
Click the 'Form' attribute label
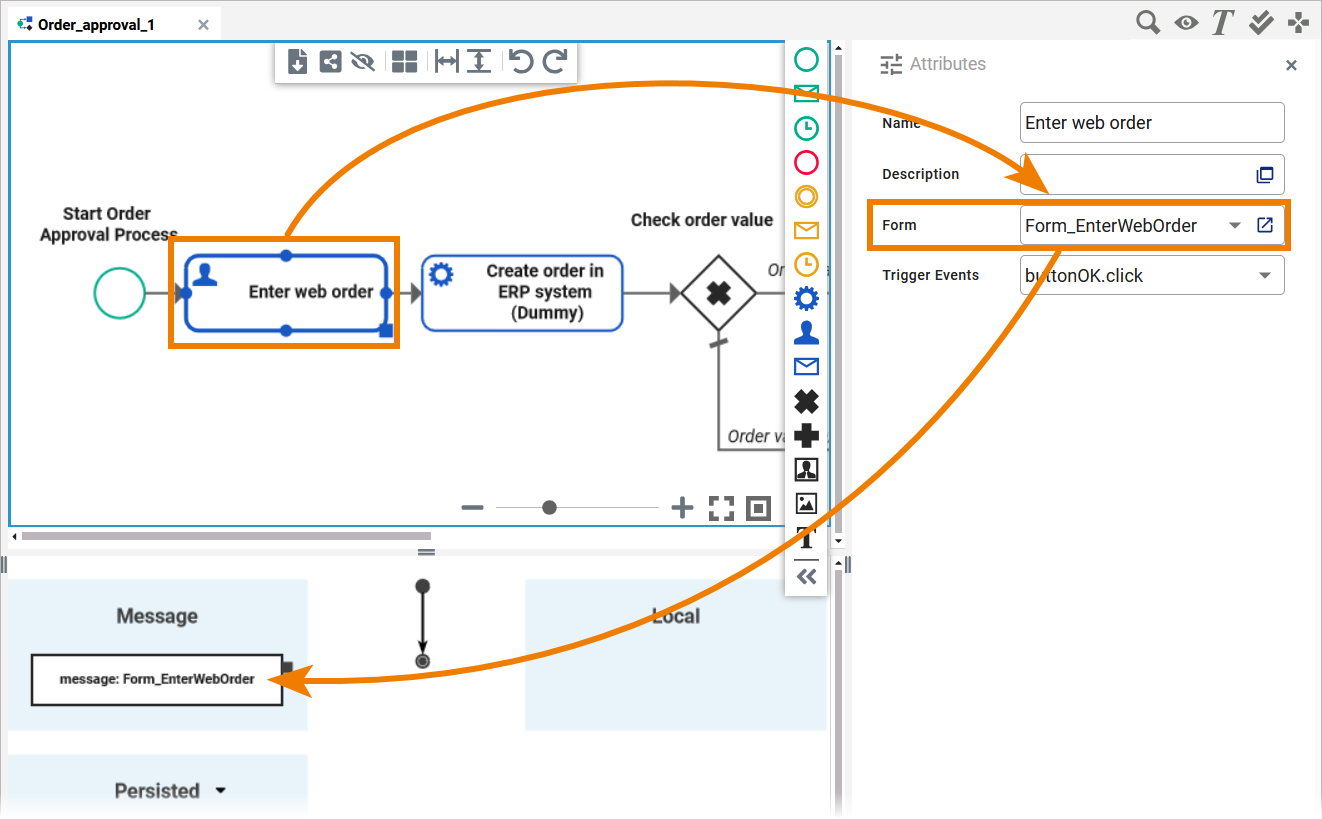(899, 225)
